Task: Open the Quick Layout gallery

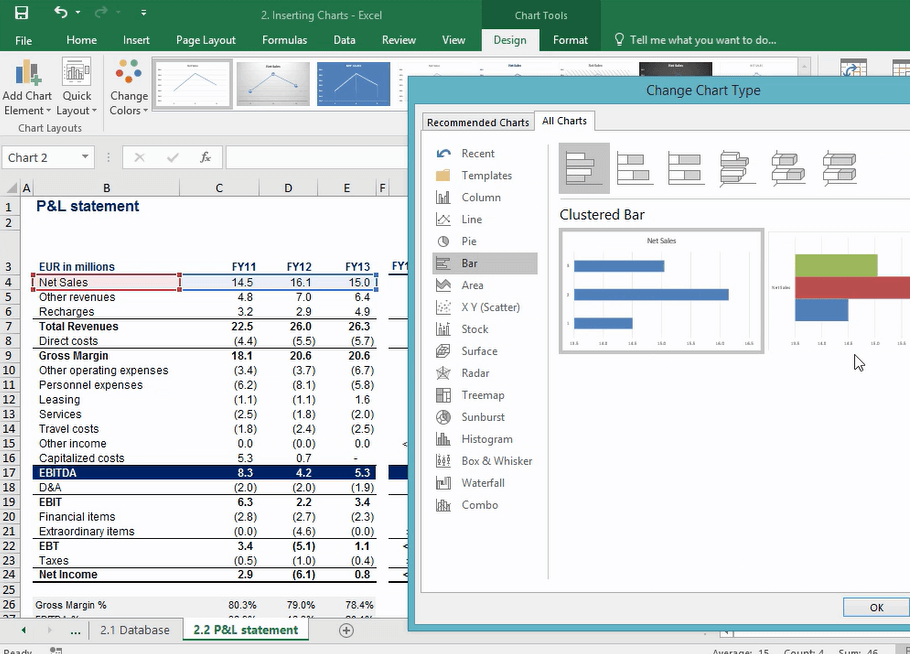Action: (x=77, y=90)
